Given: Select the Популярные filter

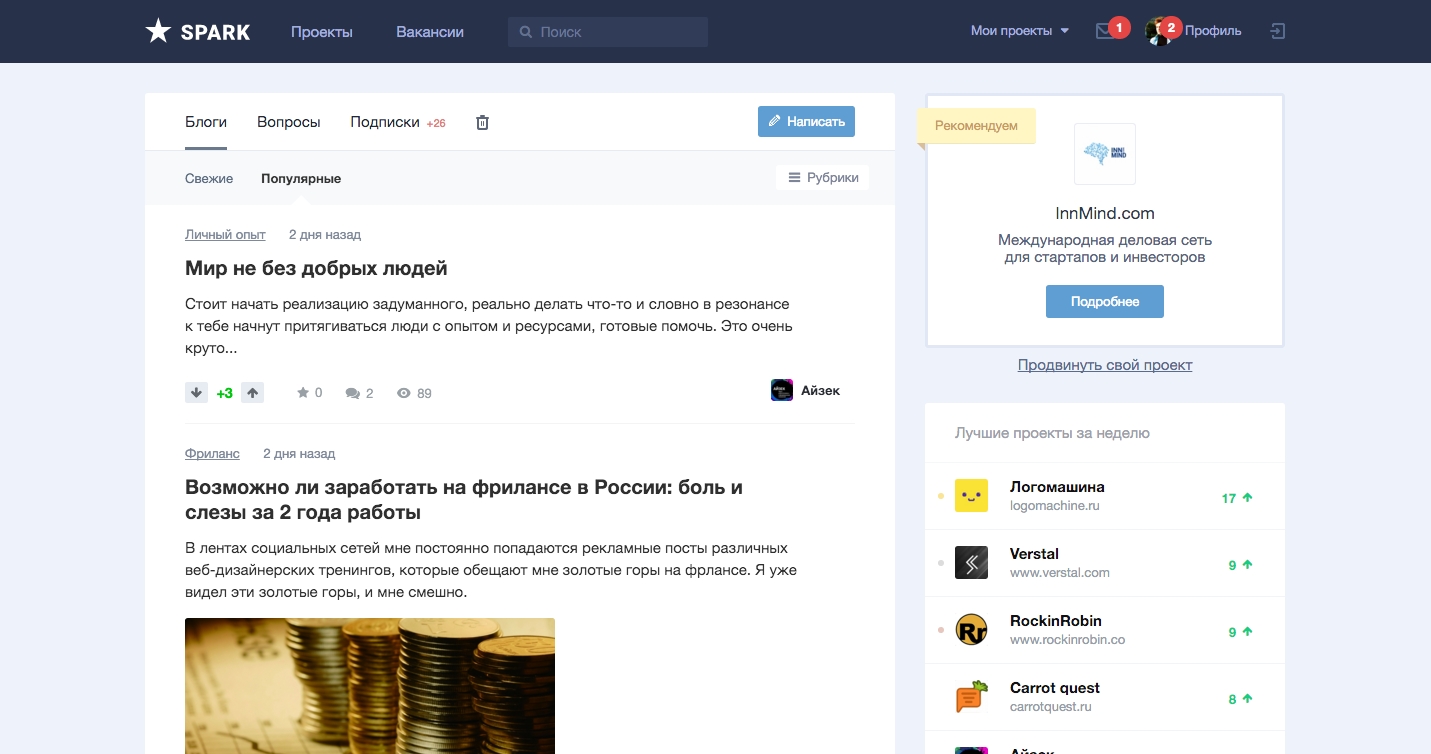Looking at the screenshot, I should point(301,178).
